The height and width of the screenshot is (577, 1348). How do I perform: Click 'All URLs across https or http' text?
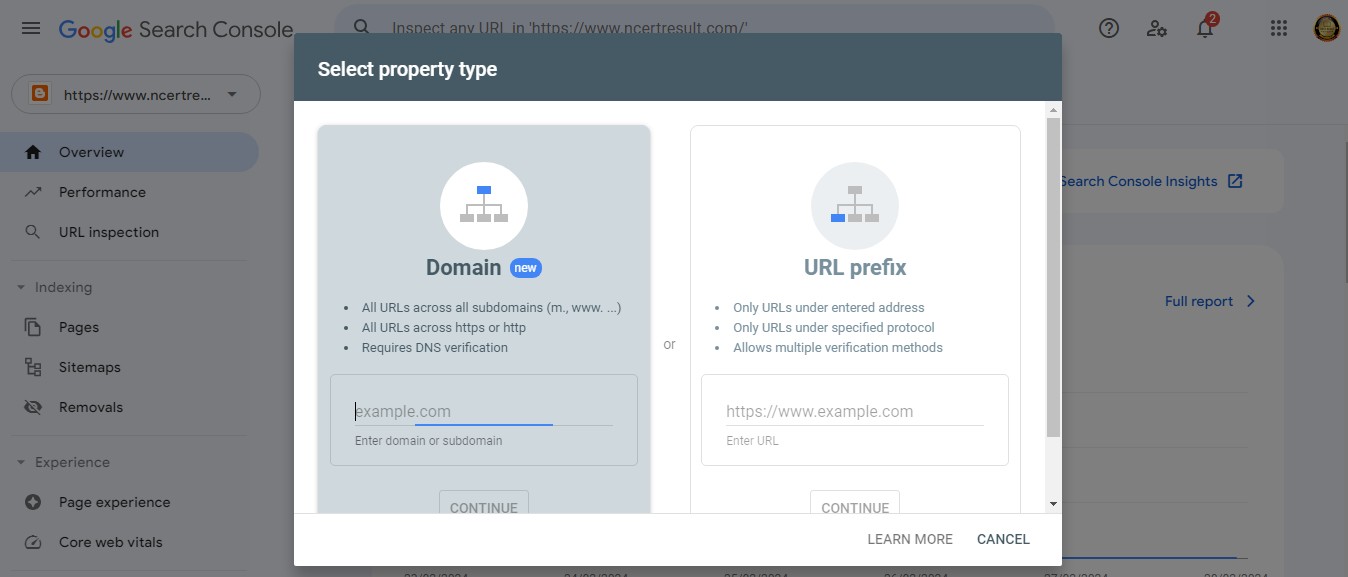pyautogui.click(x=444, y=328)
